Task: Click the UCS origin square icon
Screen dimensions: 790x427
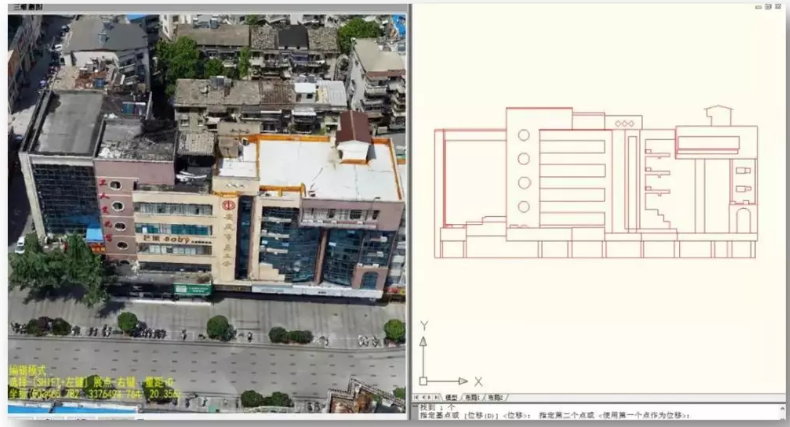Action: (x=424, y=381)
